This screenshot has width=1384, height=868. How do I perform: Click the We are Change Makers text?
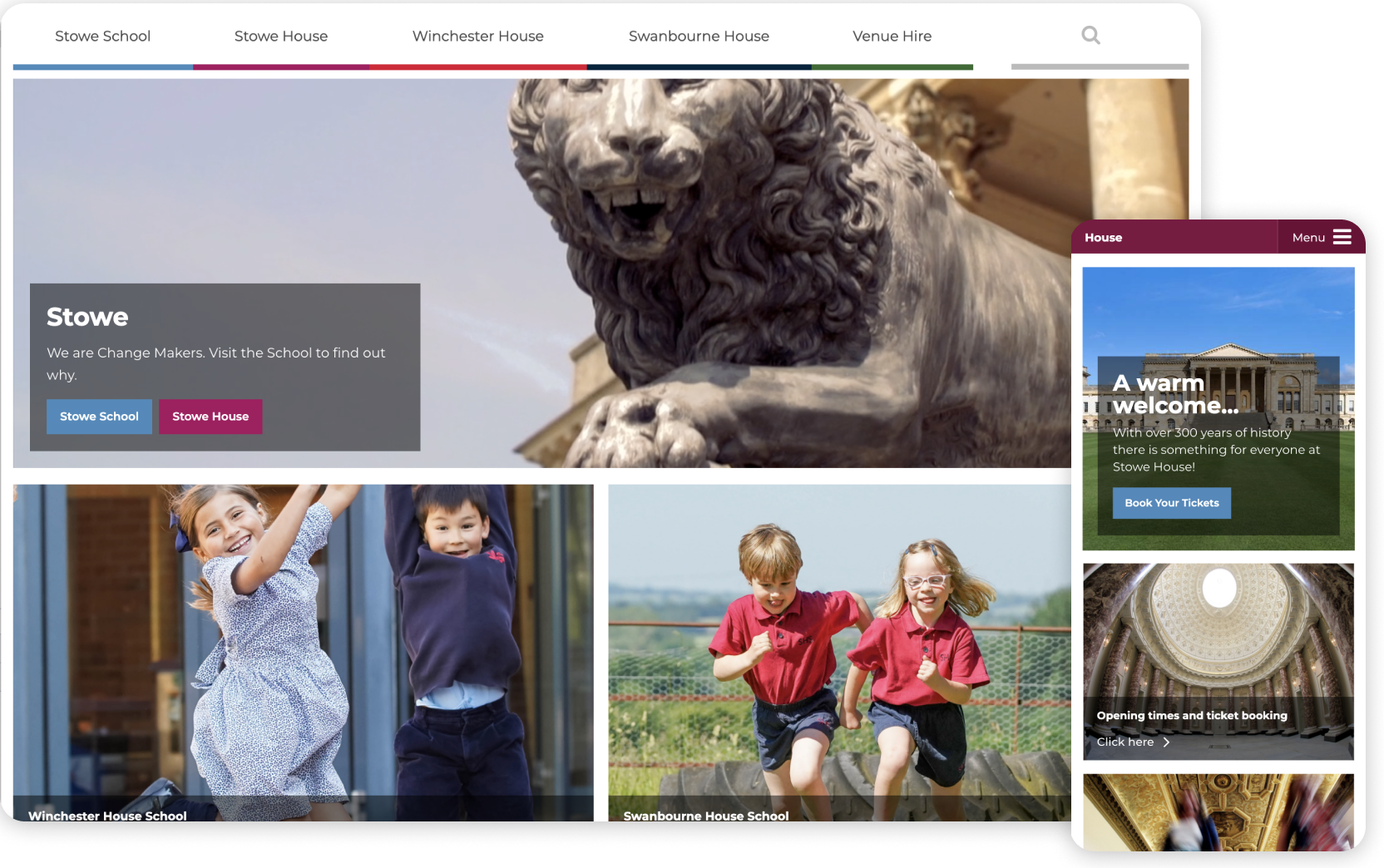point(216,363)
